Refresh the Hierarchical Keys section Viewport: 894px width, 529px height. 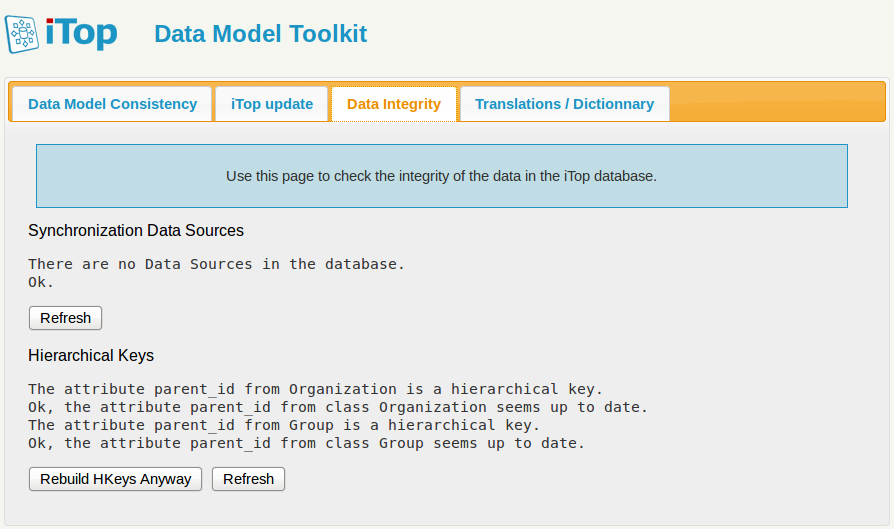point(248,479)
